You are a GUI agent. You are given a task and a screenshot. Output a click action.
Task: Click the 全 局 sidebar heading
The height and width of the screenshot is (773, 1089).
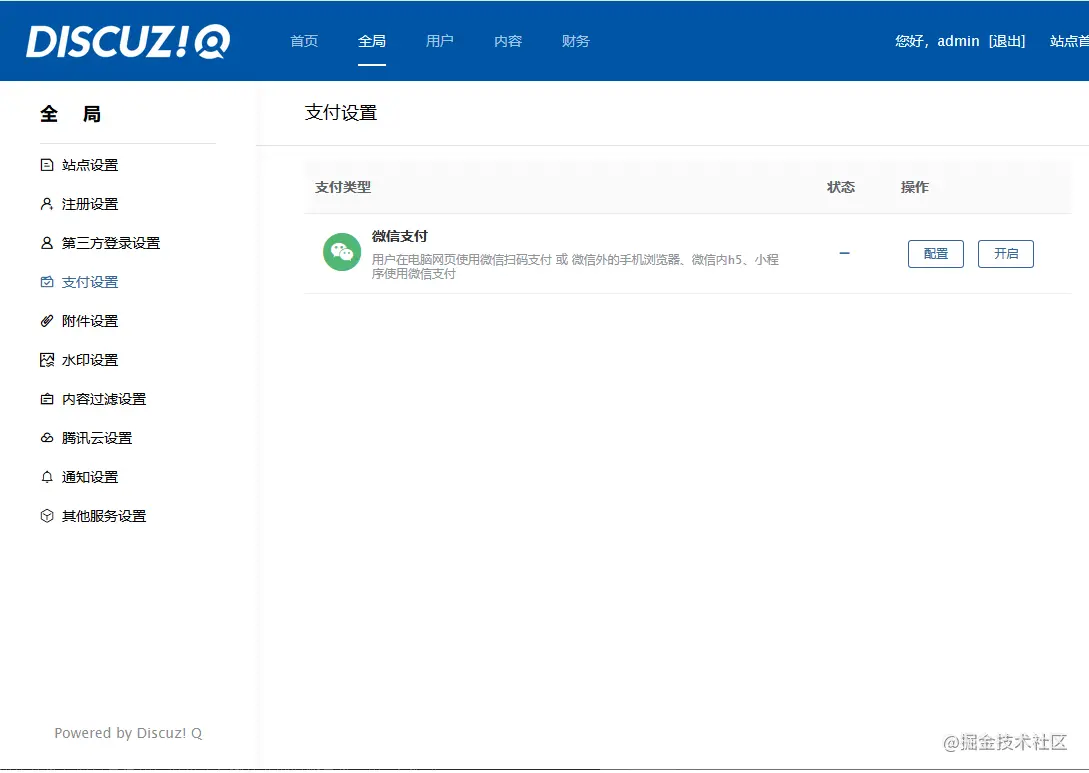[70, 114]
